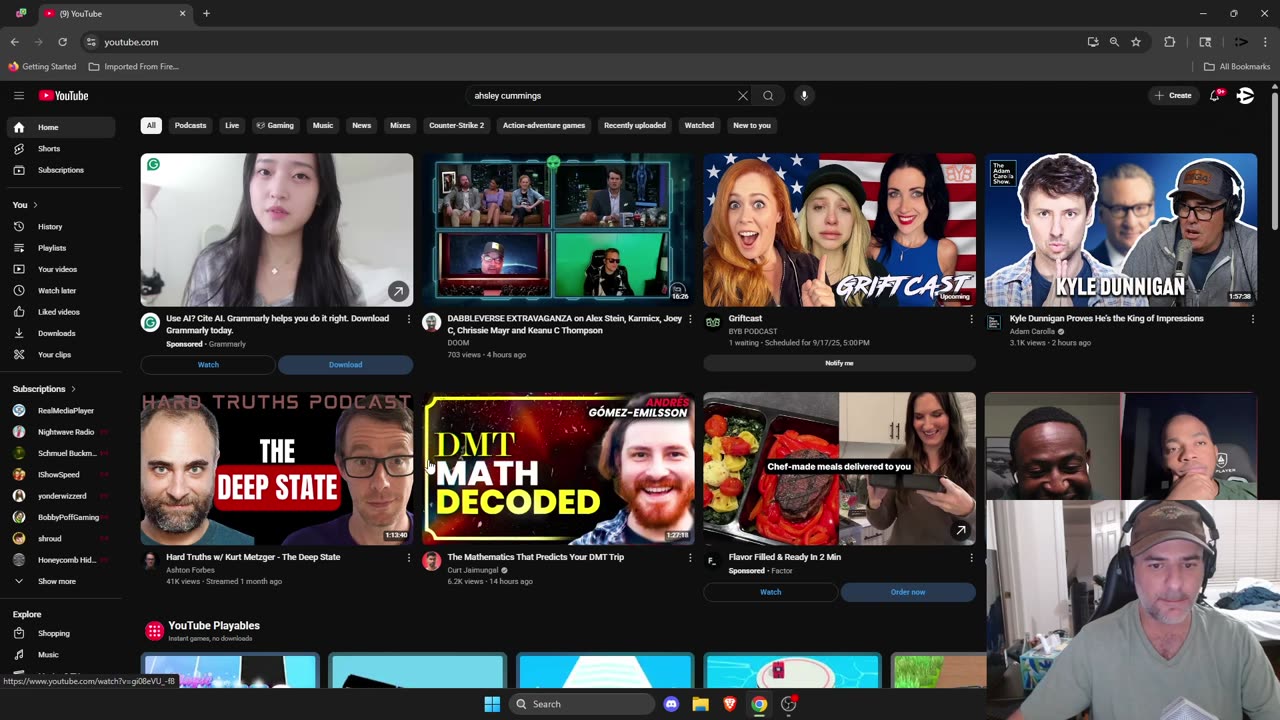The width and height of the screenshot is (1280, 720).
Task: Open the Curt Jaimungal channel link
Action: (474, 569)
